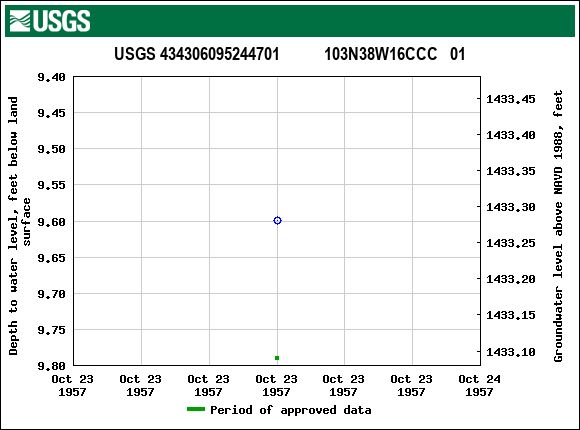Click the USGS logo in the header

coord(50,21)
